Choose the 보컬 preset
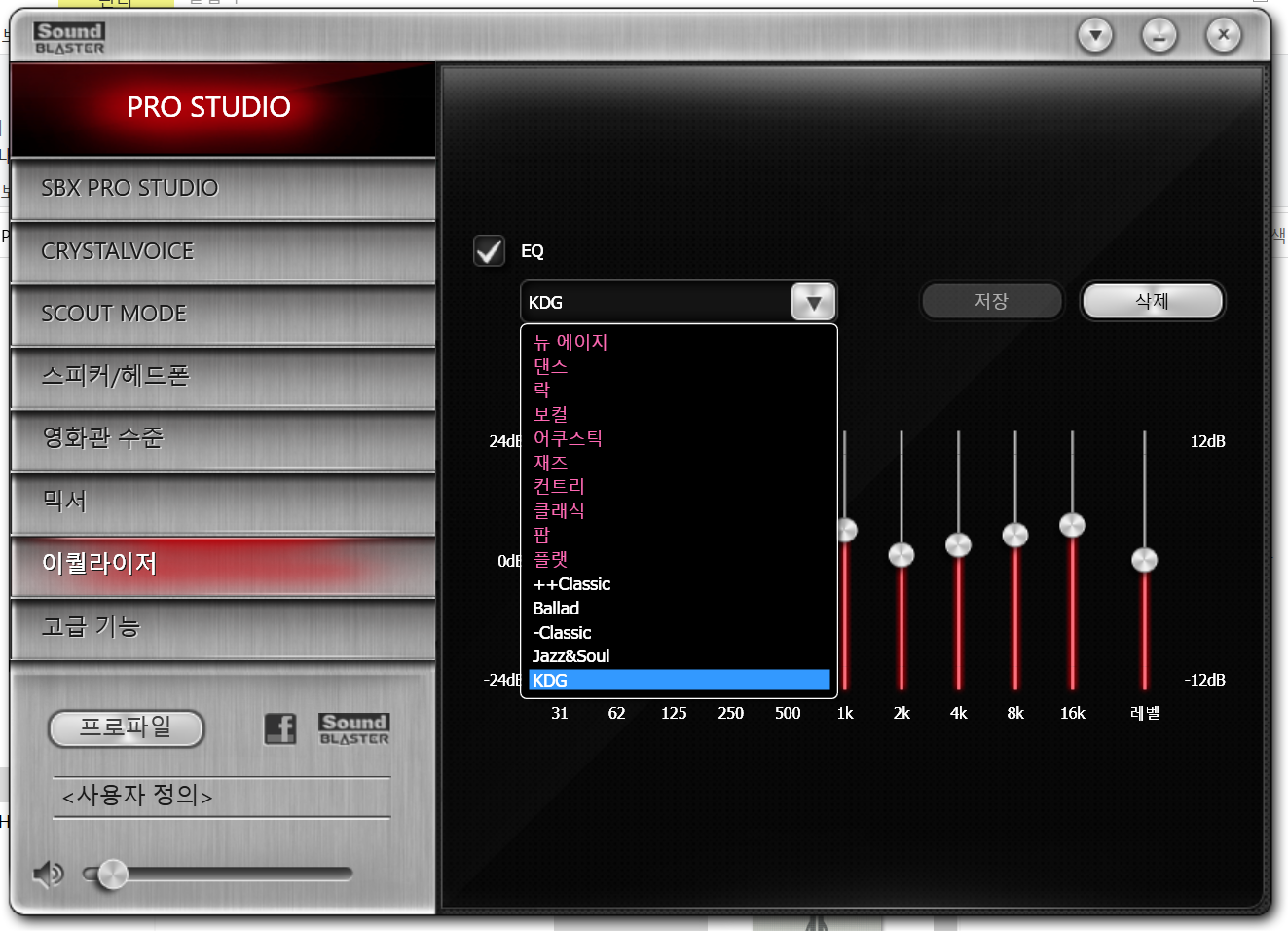 click(x=679, y=414)
